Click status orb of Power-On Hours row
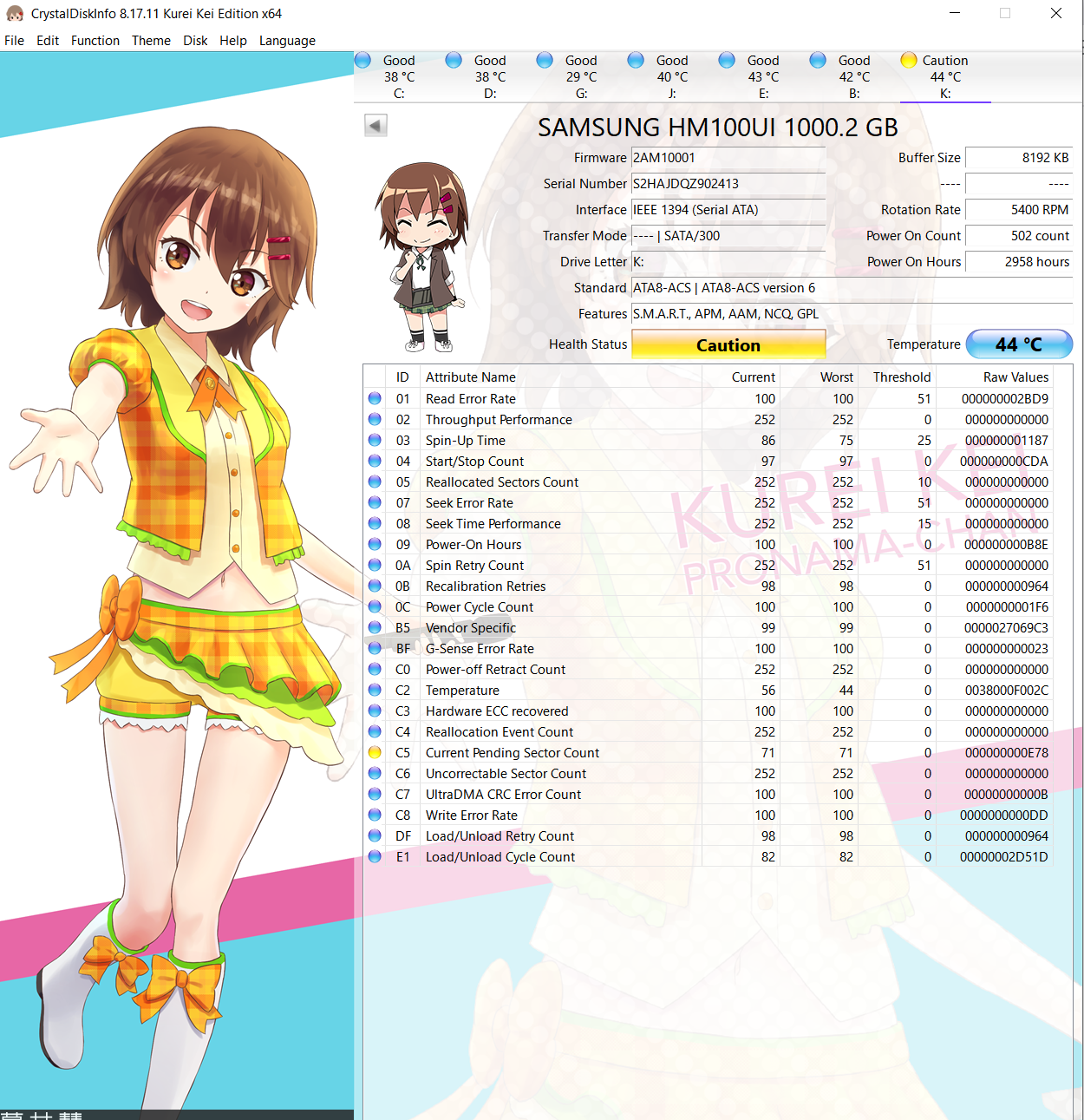Screen dimensions: 1084x1120 coord(375,544)
